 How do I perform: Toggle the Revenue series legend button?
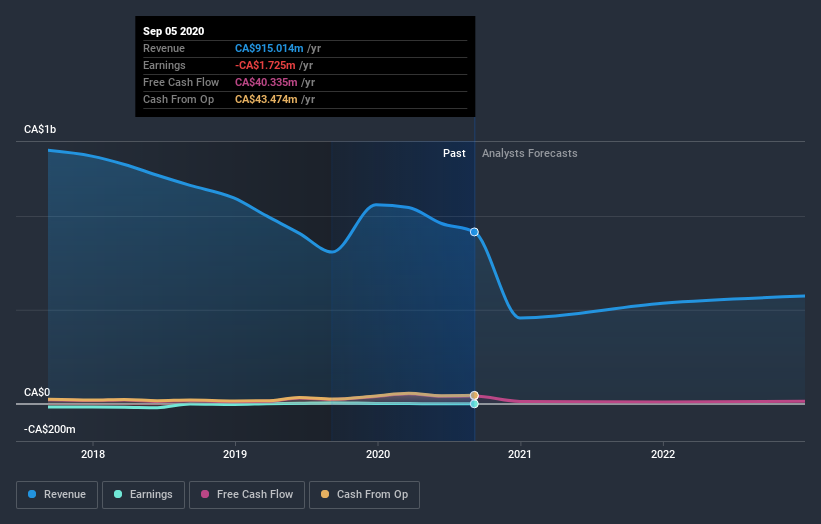tap(57, 495)
